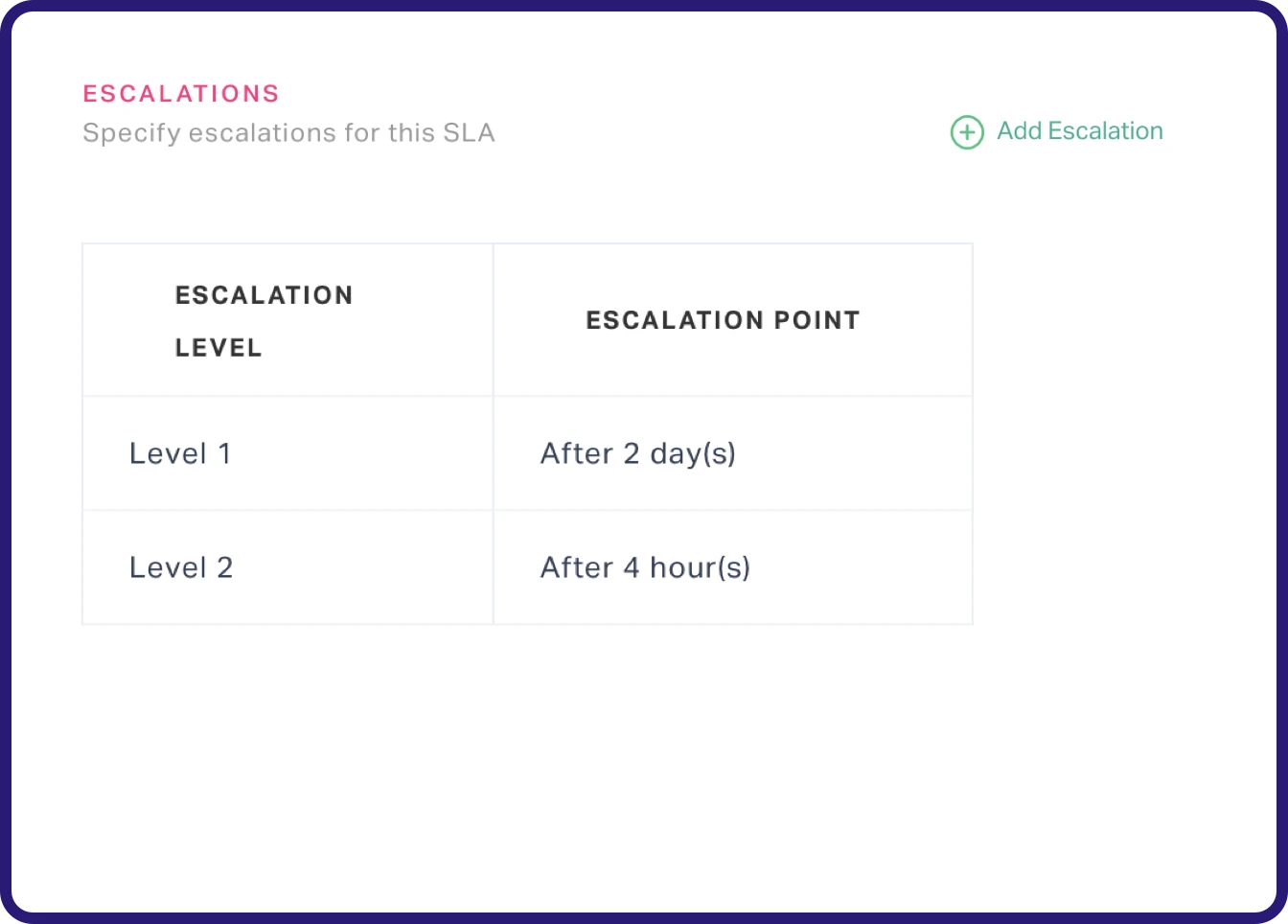Click the 'day(s)' unit text
The width and height of the screenshot is (1288, 924).
point(693,453)
